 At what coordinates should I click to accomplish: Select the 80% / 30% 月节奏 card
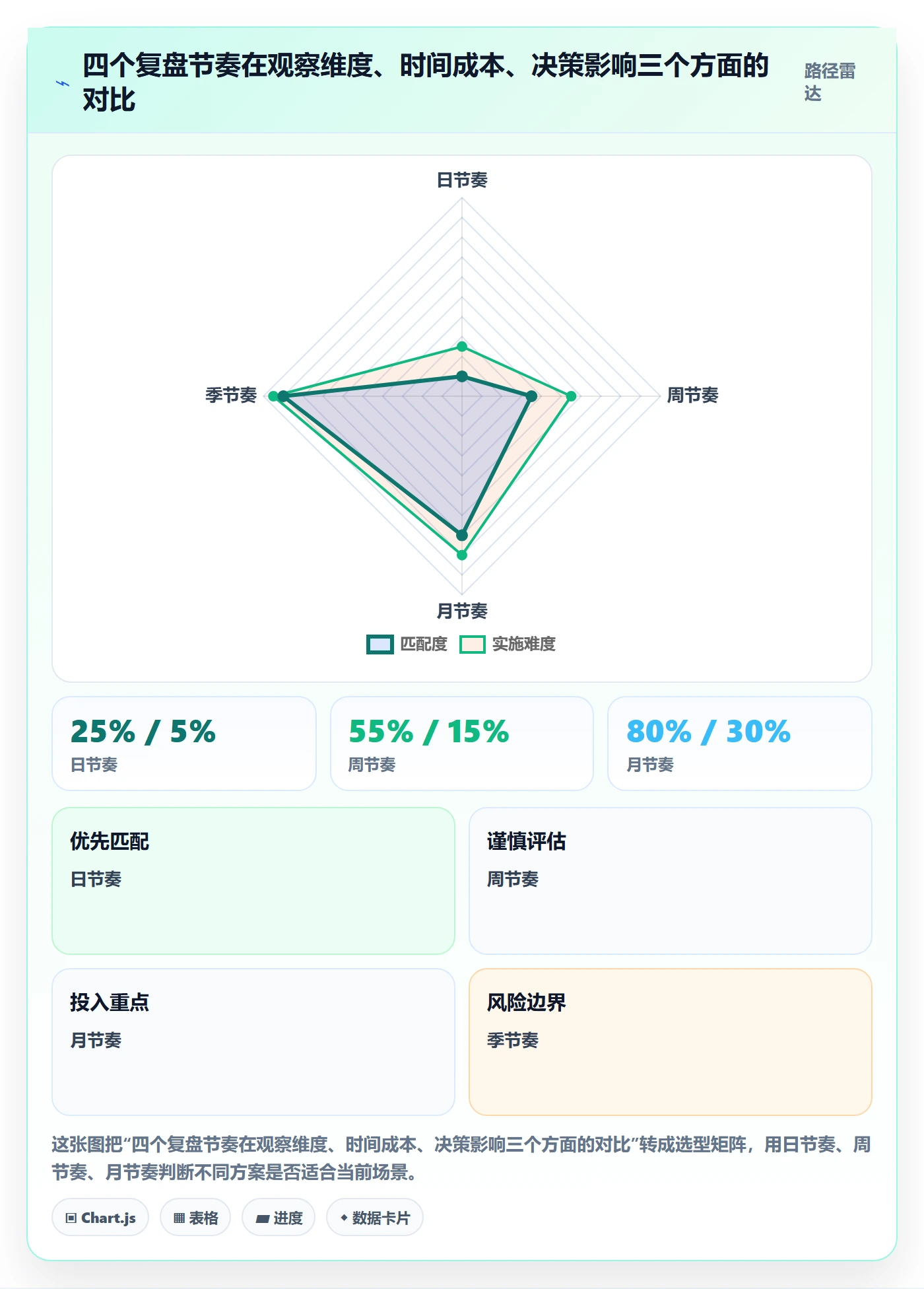(x=740, y=744)
